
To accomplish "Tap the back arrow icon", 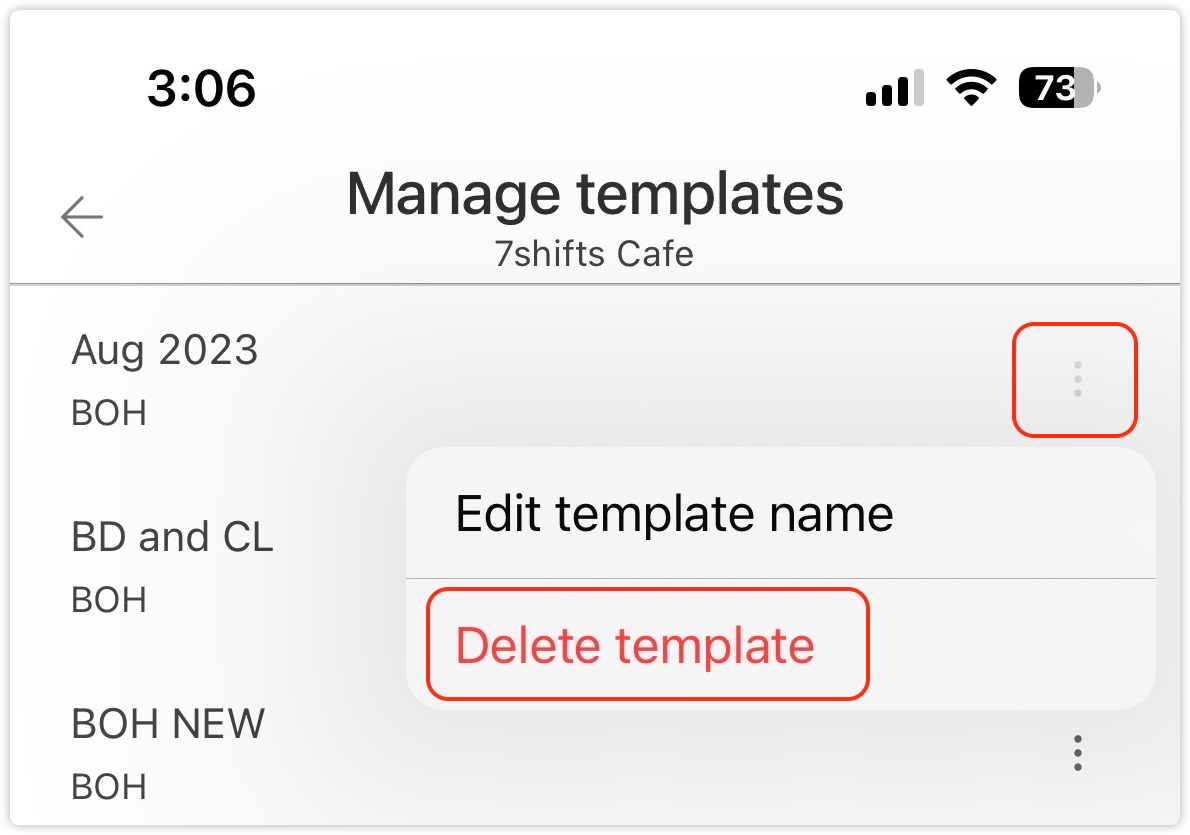I will pos(82,216).
